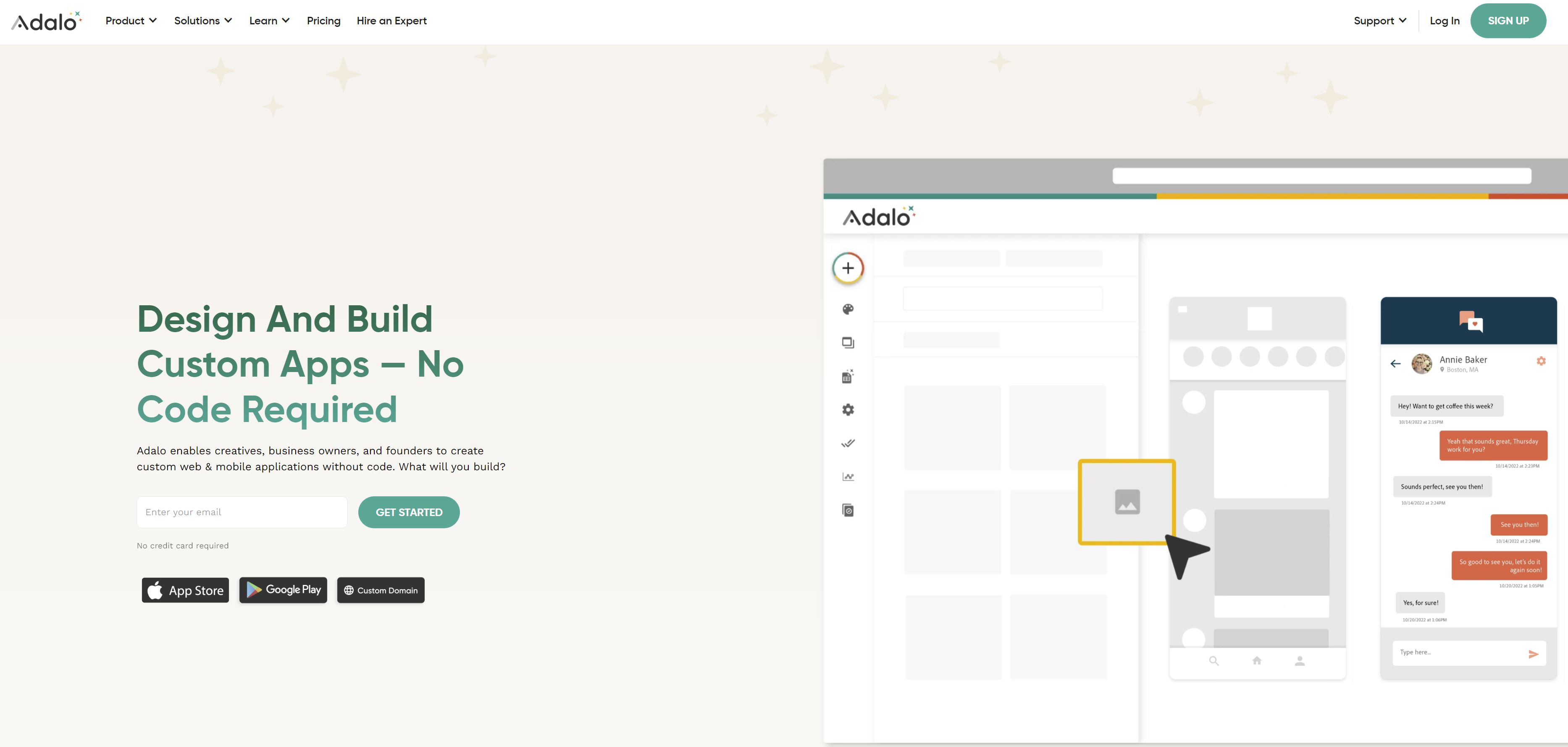The width and height of the screenshot is (1568, 747).
Task: Click 'Sounds perfect, see you then!' message
Action: [1442, 487]
